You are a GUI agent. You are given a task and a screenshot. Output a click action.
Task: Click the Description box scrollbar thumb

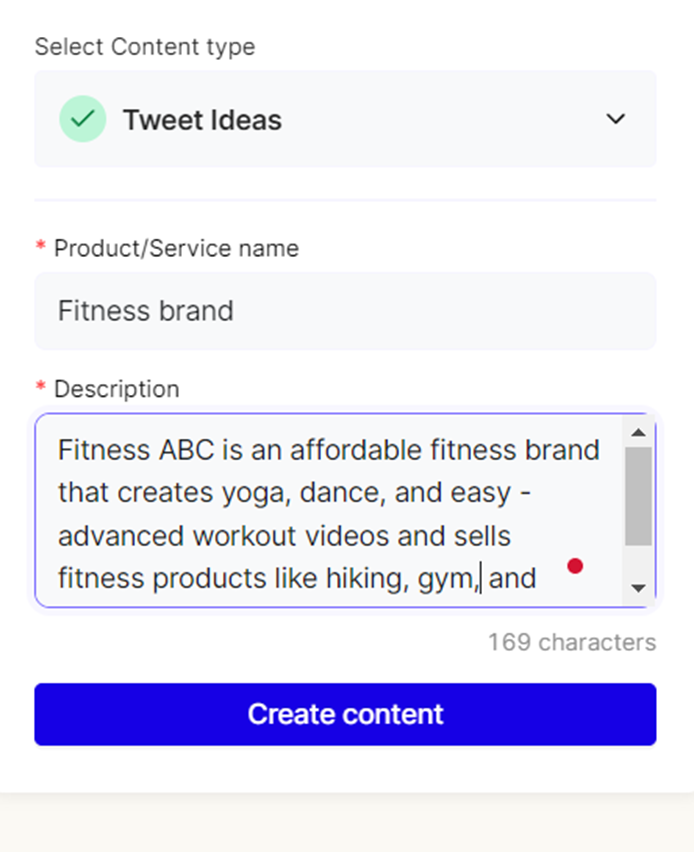638,495
